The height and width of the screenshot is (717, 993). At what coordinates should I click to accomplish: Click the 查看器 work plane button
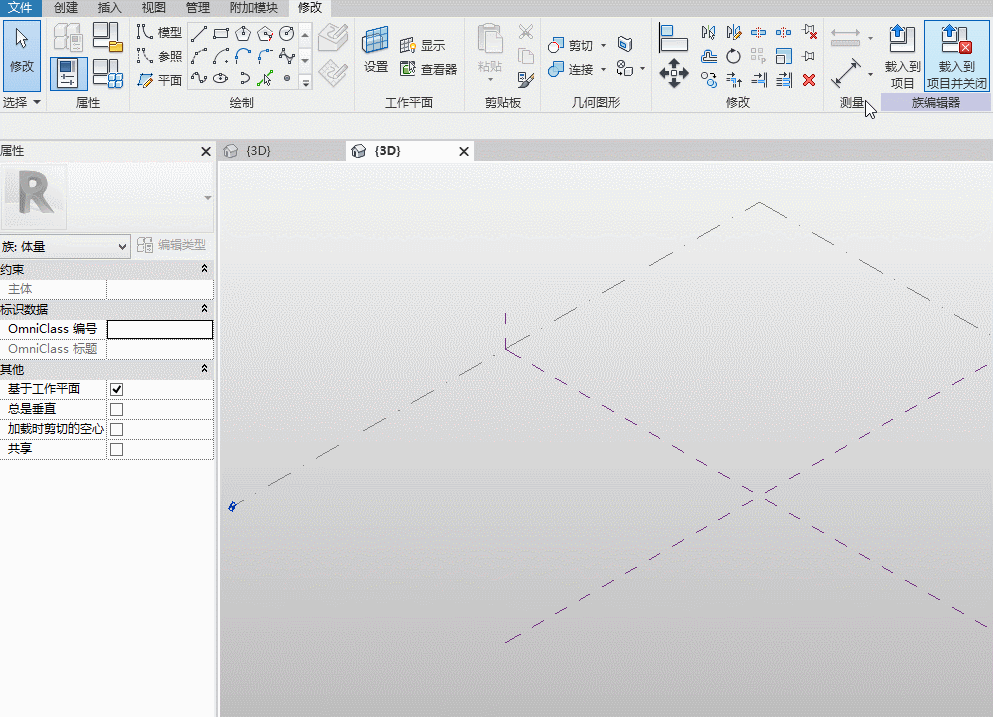tap(429, 69)
